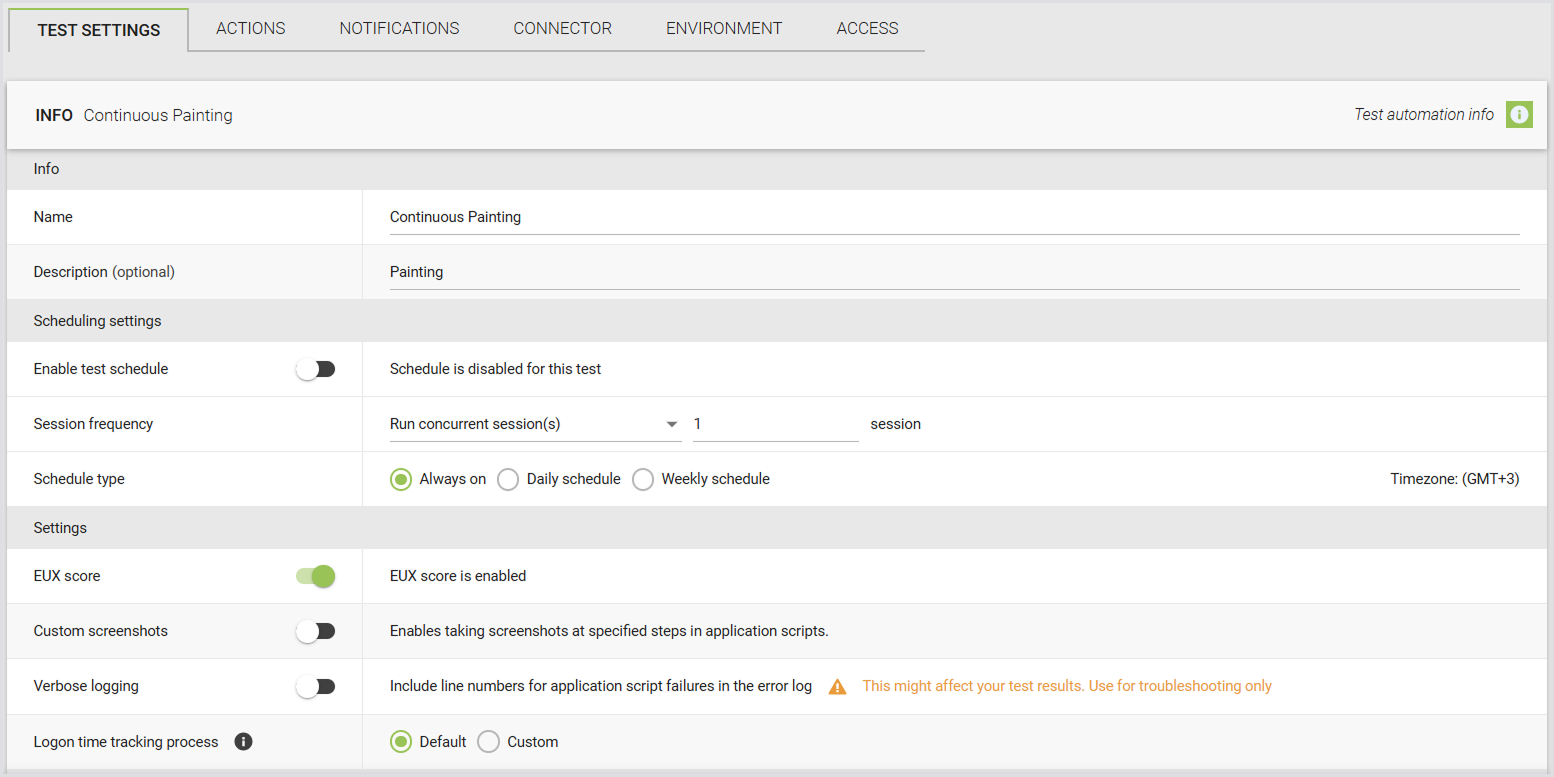Image resolution: width=1554 pixels, height=777 pixels.
Task: Choose Custom logon time tracking process
Action: tap(488, 742)
